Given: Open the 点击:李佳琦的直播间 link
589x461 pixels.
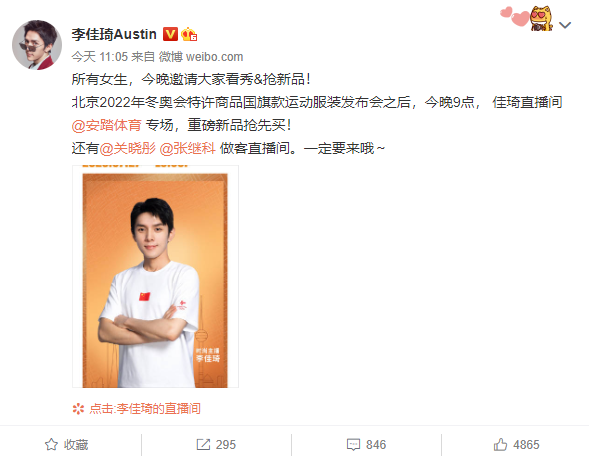Looking at the screenshot, I should [145, 408].
